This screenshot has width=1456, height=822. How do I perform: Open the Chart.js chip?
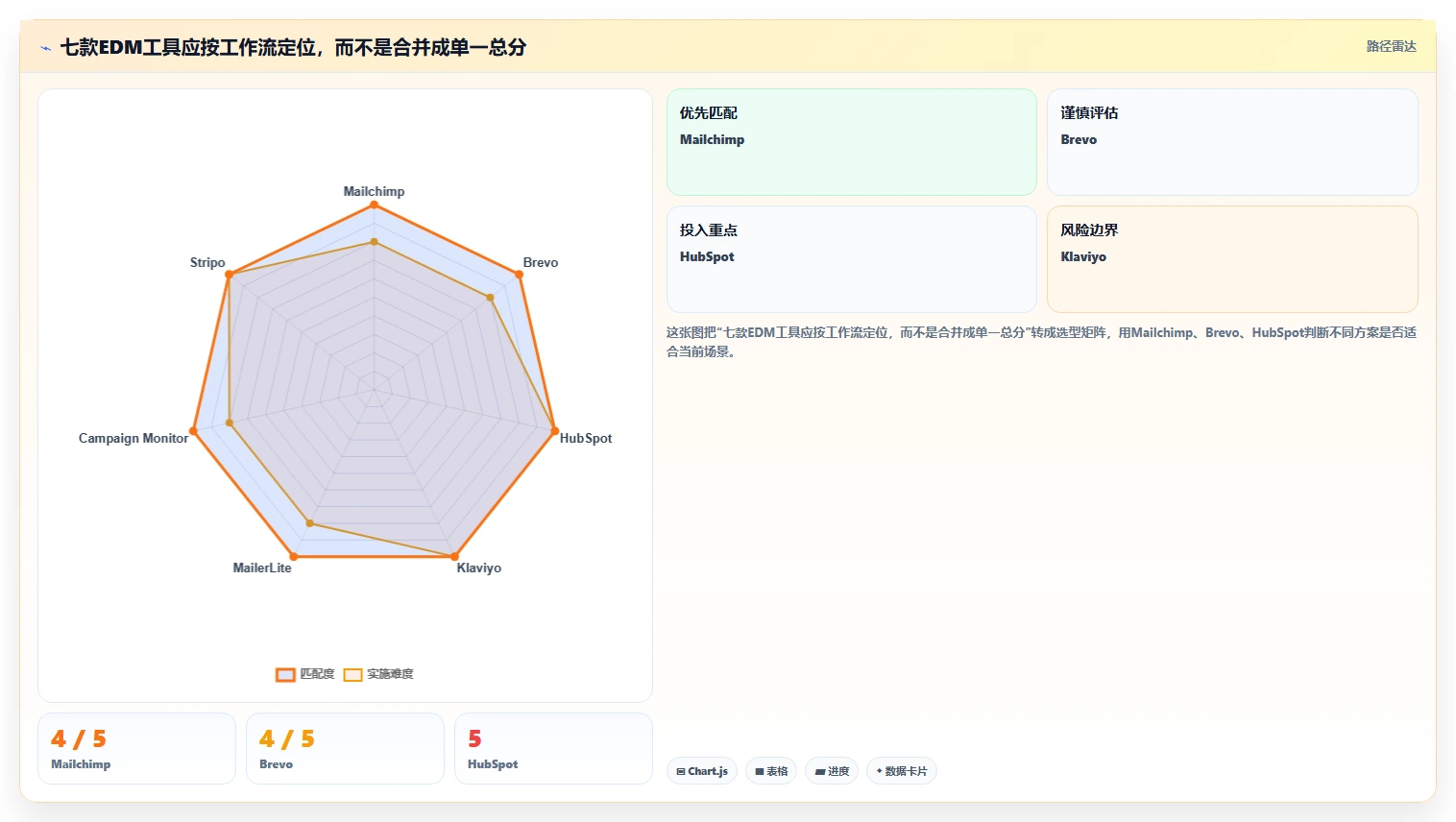pos(702,771)
